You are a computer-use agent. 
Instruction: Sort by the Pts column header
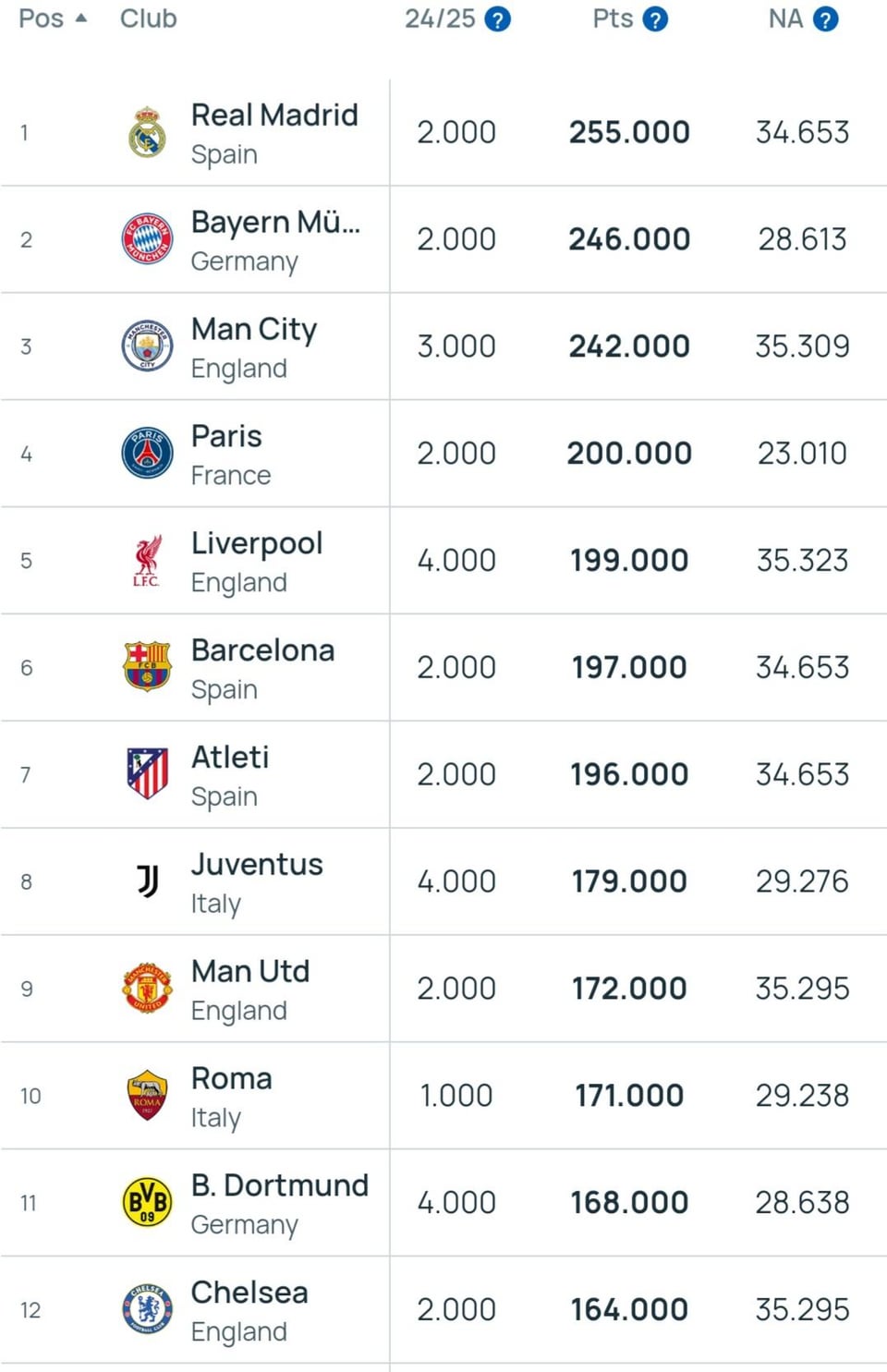pos(613,18)
